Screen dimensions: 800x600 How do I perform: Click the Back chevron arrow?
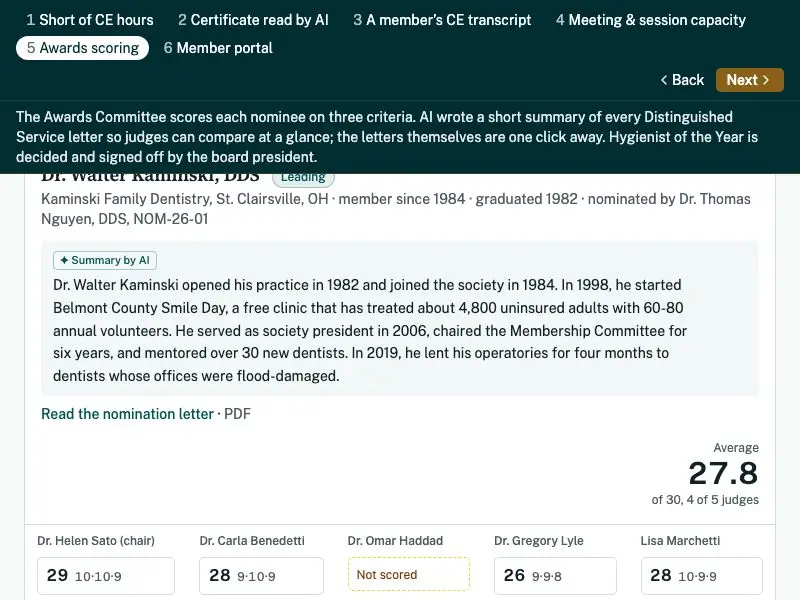[x=664, y=80]
